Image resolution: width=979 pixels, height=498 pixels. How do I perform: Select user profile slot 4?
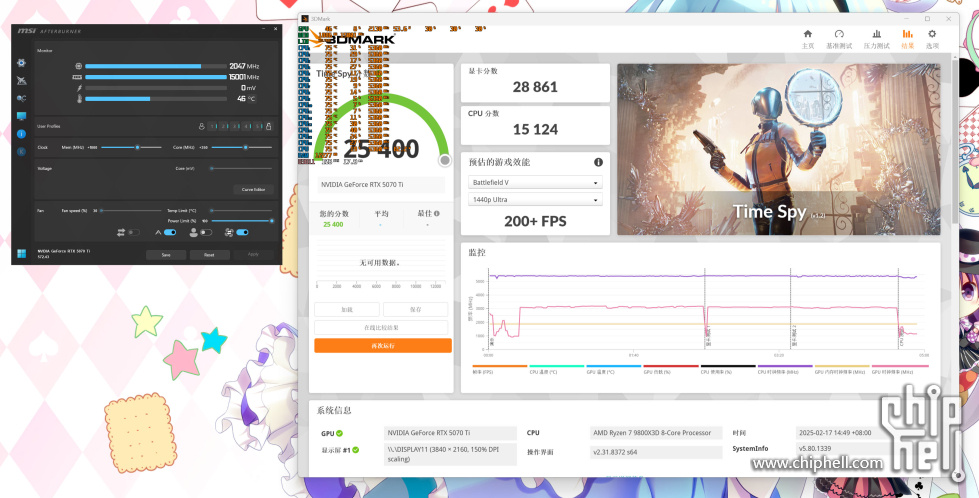coord(247,126)
